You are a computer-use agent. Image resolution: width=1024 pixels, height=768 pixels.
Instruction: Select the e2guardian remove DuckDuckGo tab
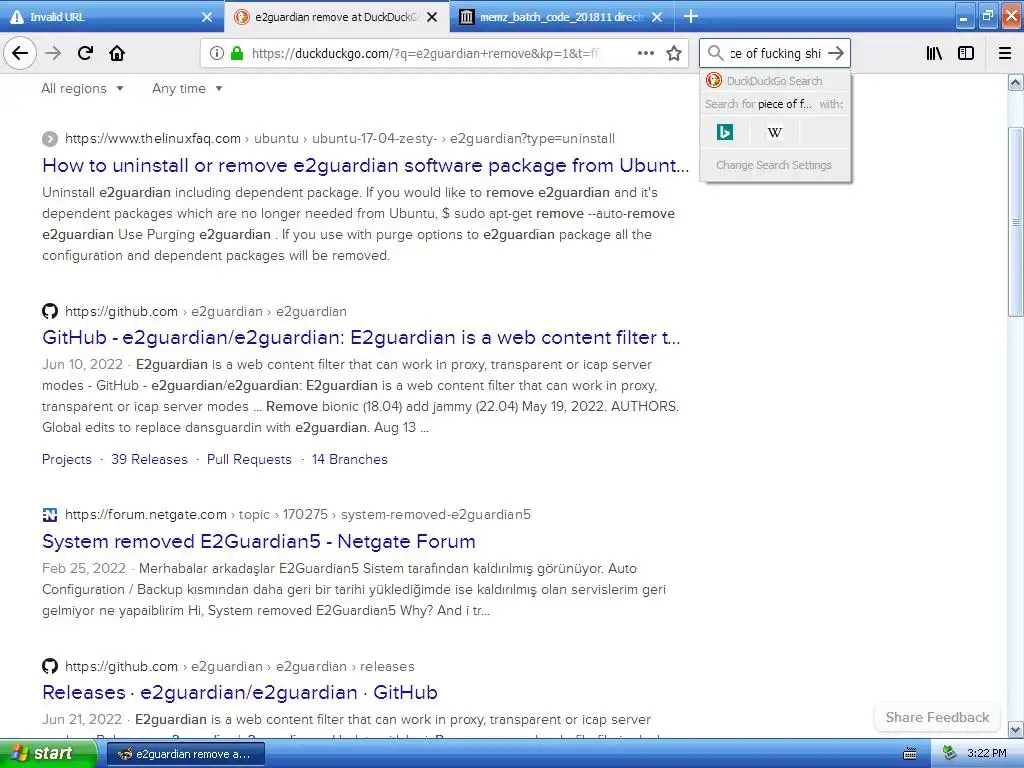tap(336, 17)
